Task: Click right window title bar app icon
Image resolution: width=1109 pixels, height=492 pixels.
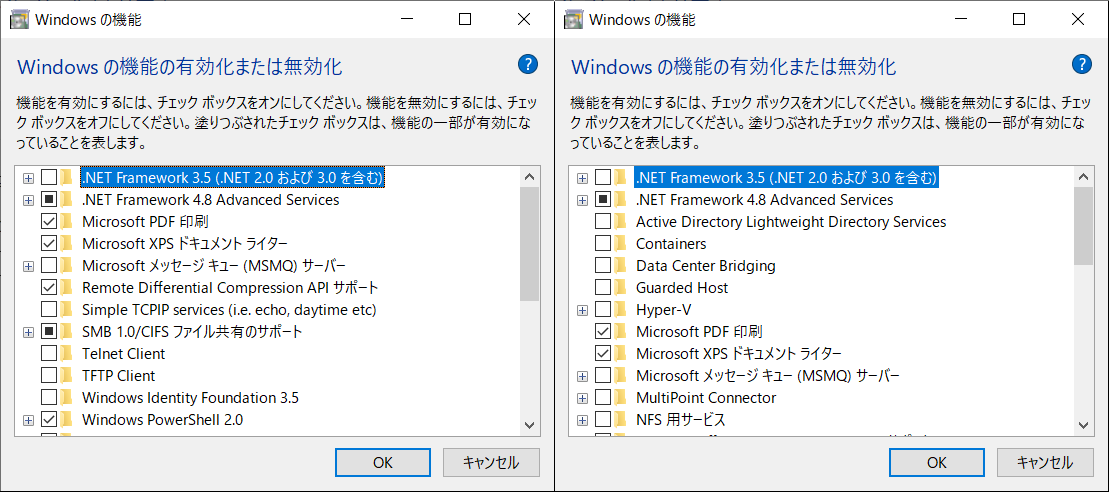Action: tap(574, 20)
